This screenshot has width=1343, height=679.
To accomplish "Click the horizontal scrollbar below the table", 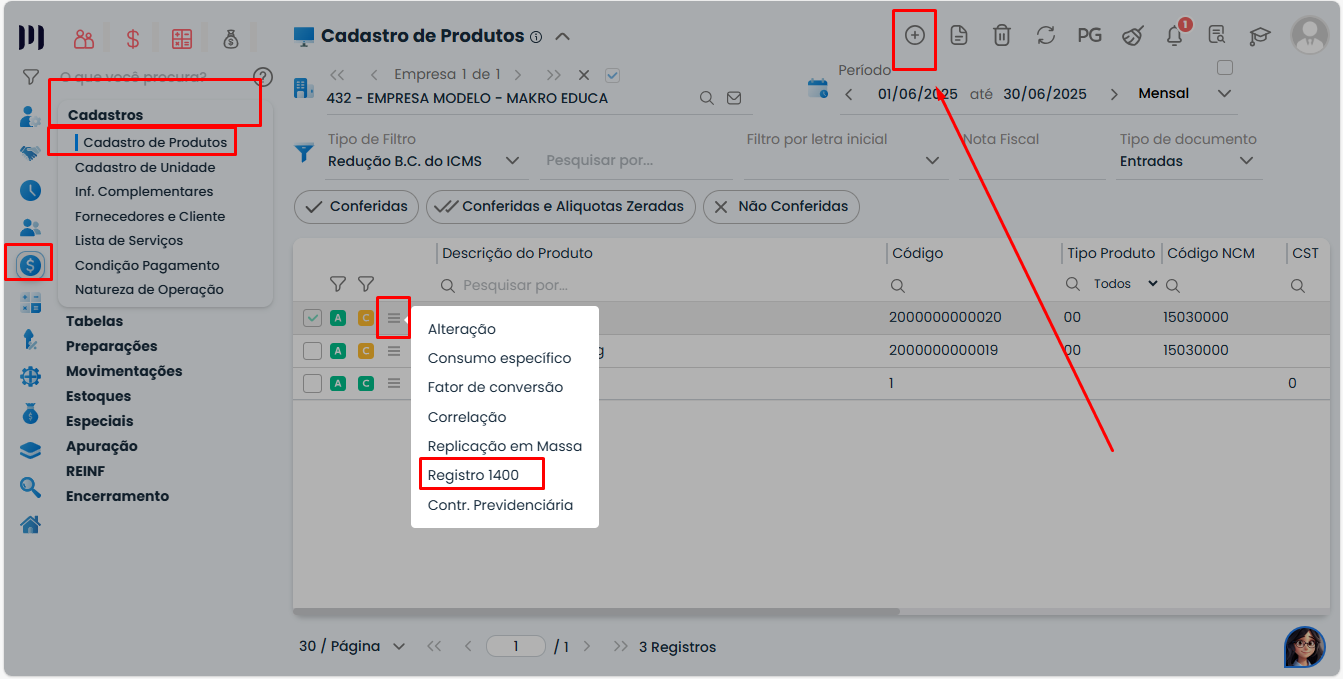I will (596, 611).
